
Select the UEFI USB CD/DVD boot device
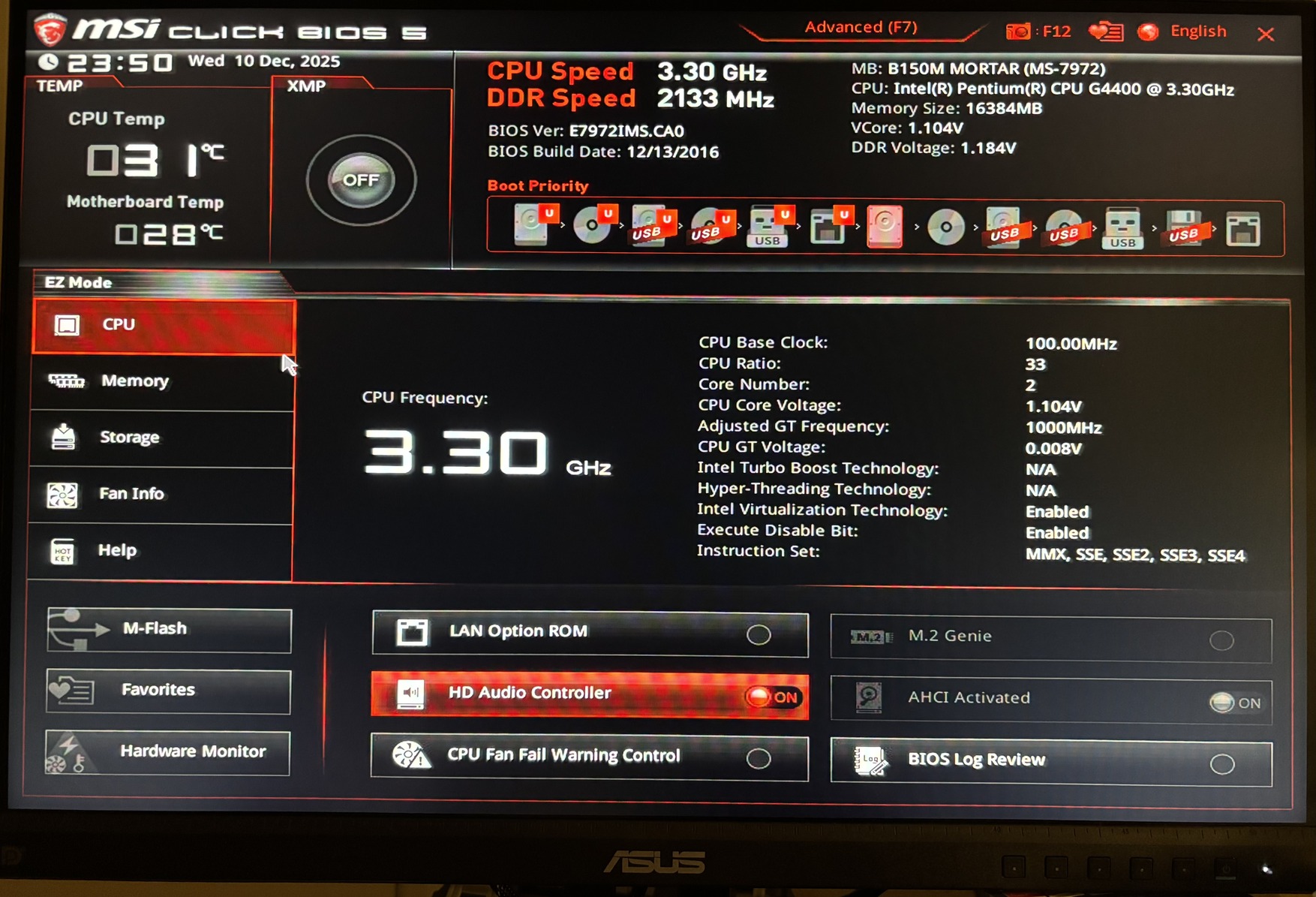(713, 225)
